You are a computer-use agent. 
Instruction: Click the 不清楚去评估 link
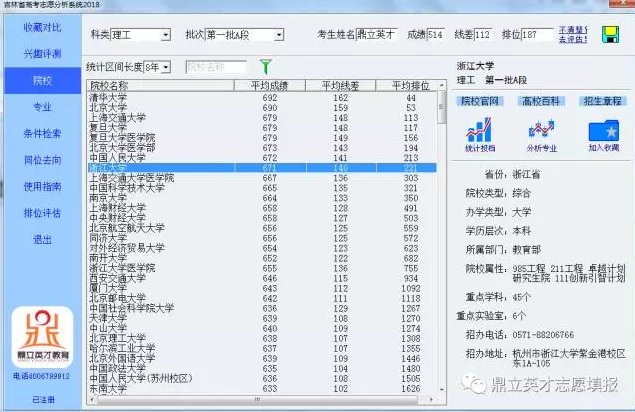point(573,34)
